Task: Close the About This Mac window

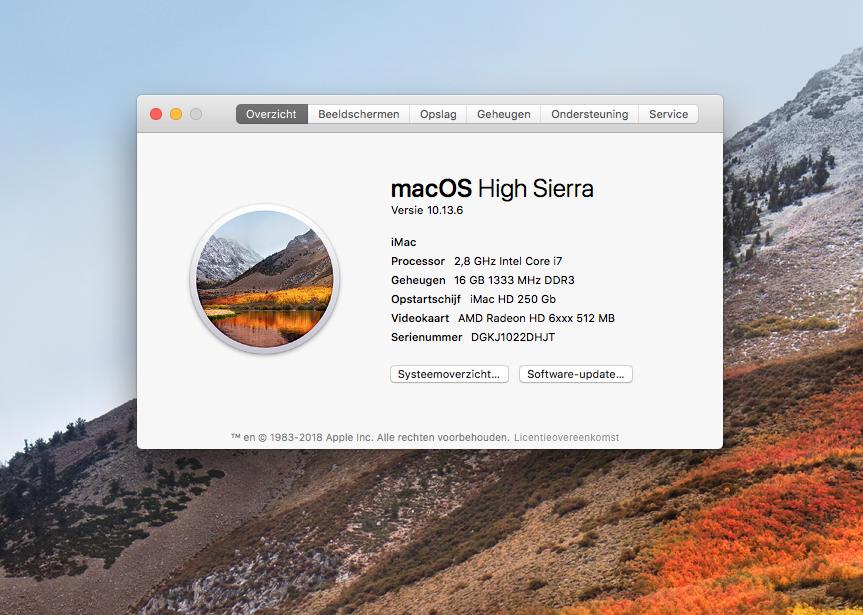Action: pos(156,114)
